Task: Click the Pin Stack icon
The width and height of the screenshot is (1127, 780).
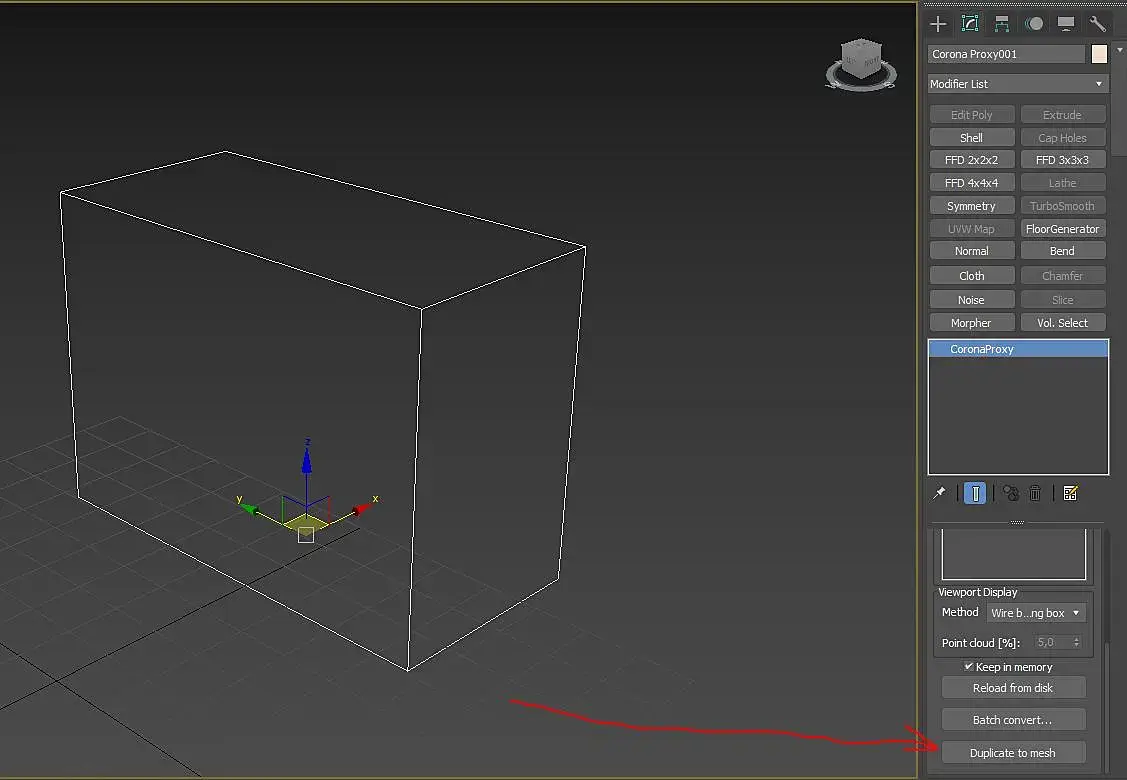Action: click(939, 493)
